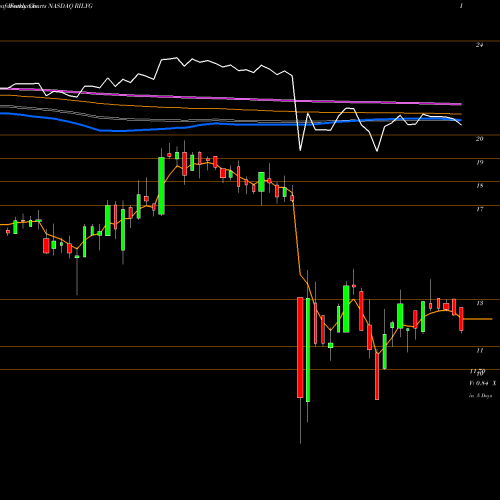The height and width of the screenshot is (500, 500).
Task: Click the NASDAQ RILYG chart title
Action: (71, 6)
